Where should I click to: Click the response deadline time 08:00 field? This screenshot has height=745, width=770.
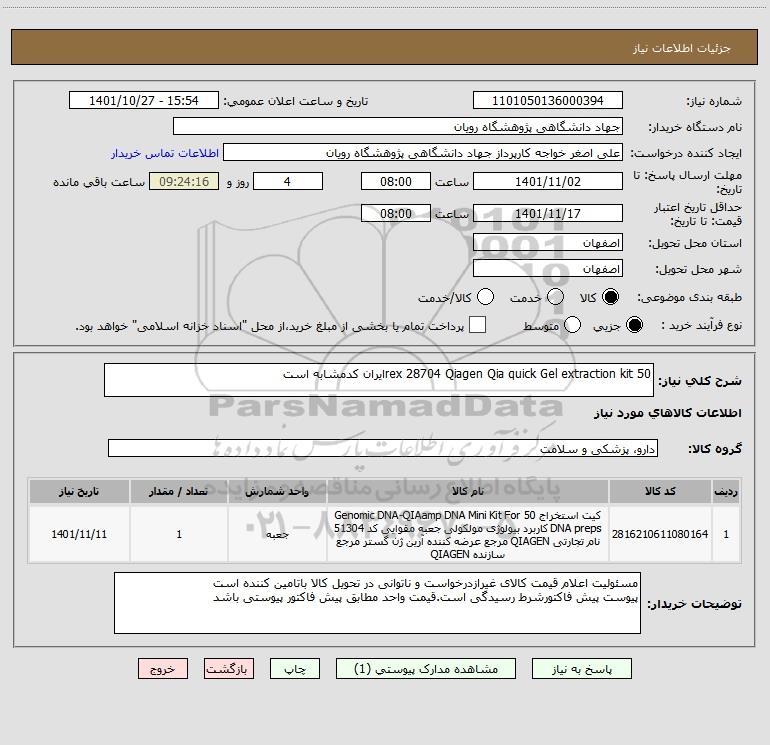(x=396, y=181)
